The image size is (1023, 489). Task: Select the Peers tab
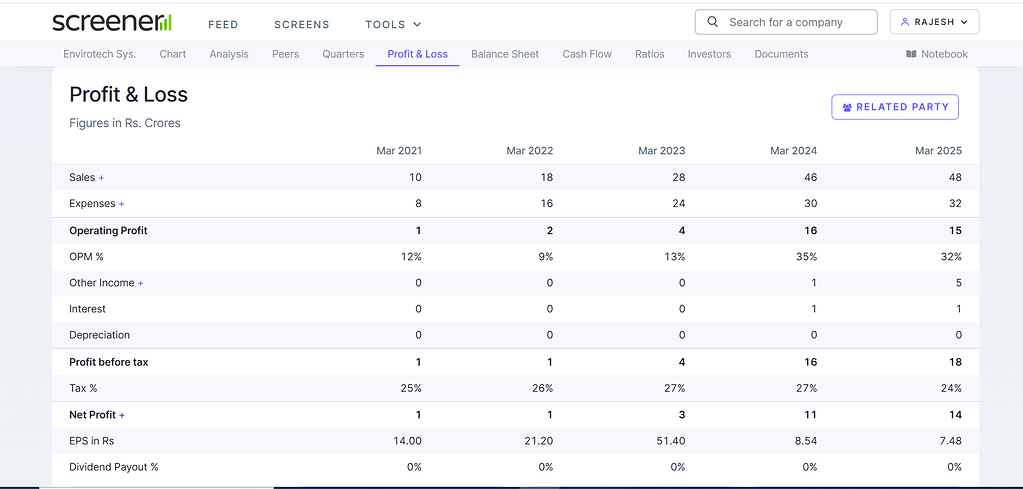click(285, 54)
